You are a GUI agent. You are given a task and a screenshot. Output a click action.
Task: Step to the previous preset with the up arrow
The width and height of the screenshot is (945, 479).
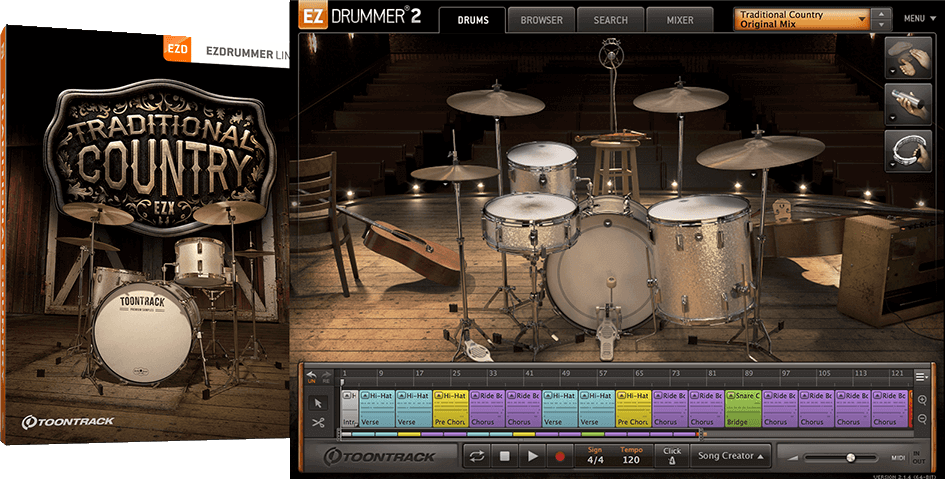[882, 14]
